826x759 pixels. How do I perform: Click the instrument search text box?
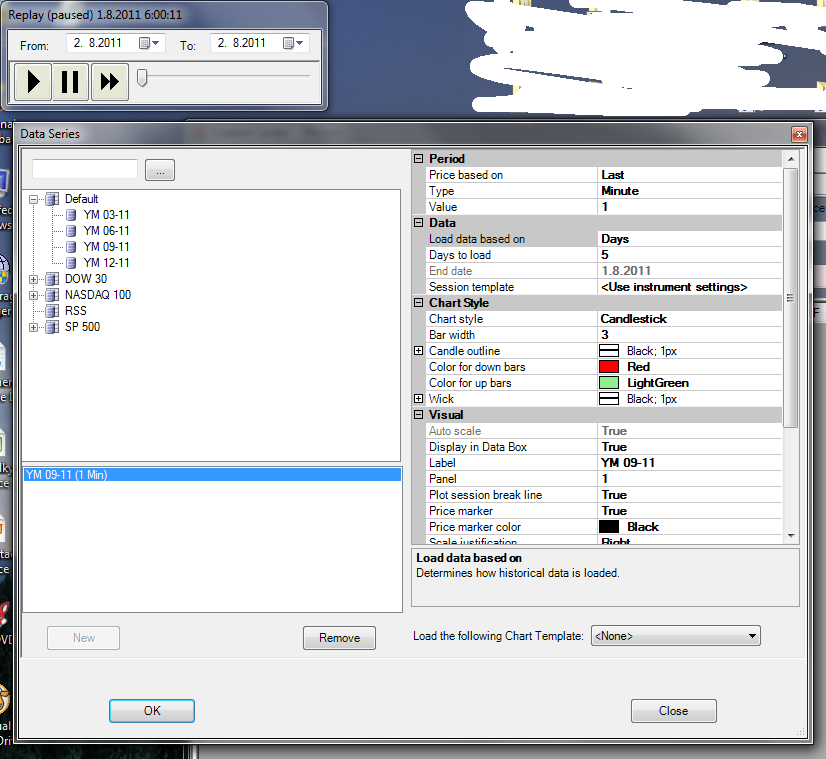(85, 170)
